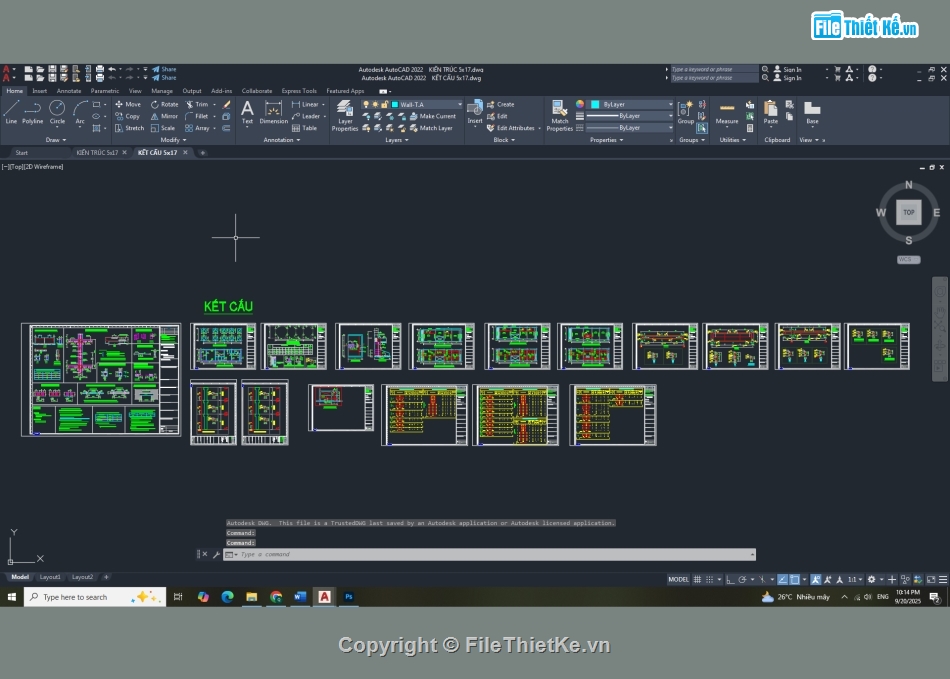This screenshot has width=950, height=679.
Task: Open Layer Properties manager
Action: pos(345,114)
